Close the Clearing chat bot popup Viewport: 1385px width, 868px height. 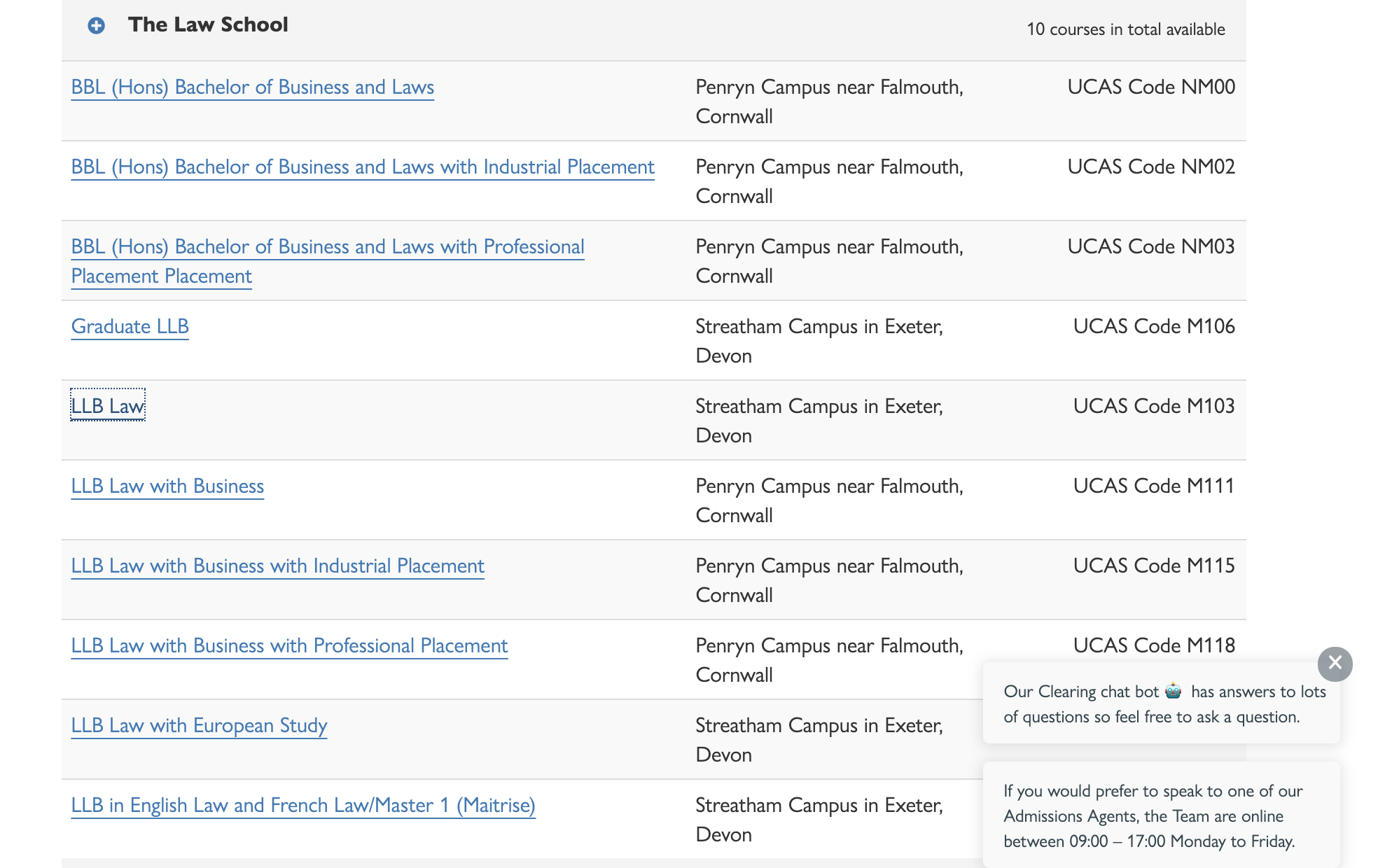1335,663
